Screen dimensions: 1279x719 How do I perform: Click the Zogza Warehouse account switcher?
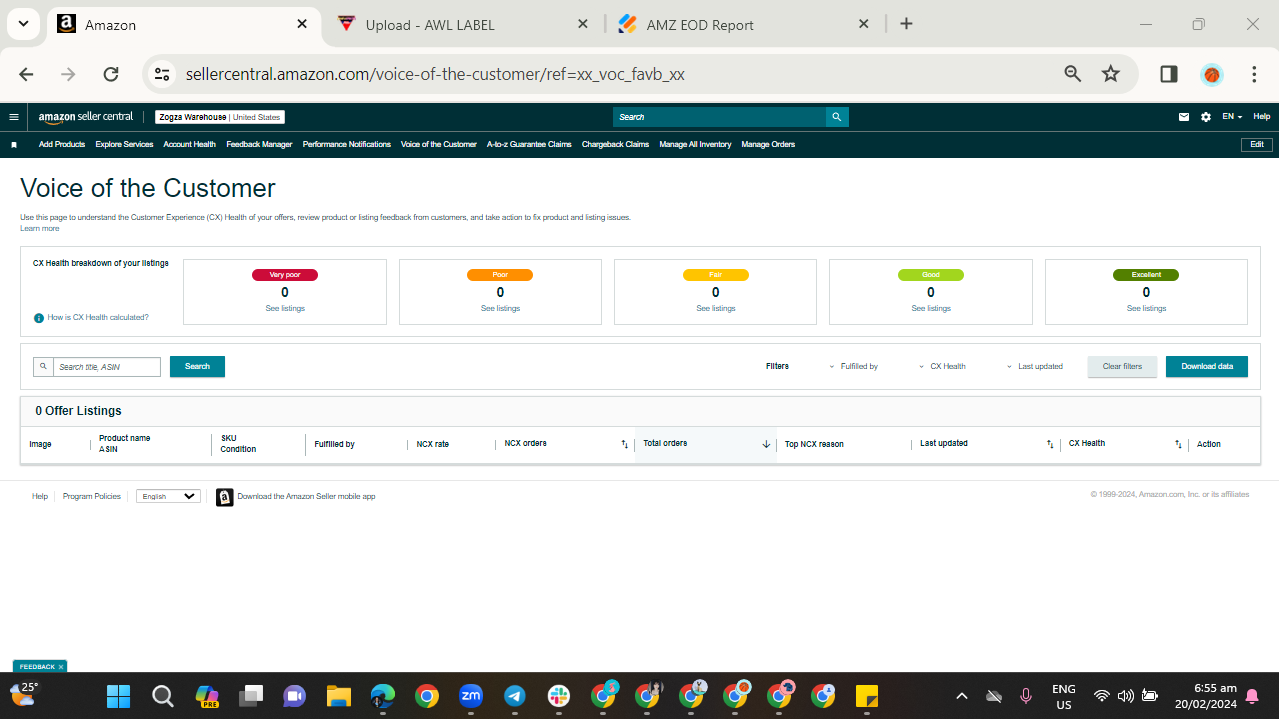tap(220, 117)
